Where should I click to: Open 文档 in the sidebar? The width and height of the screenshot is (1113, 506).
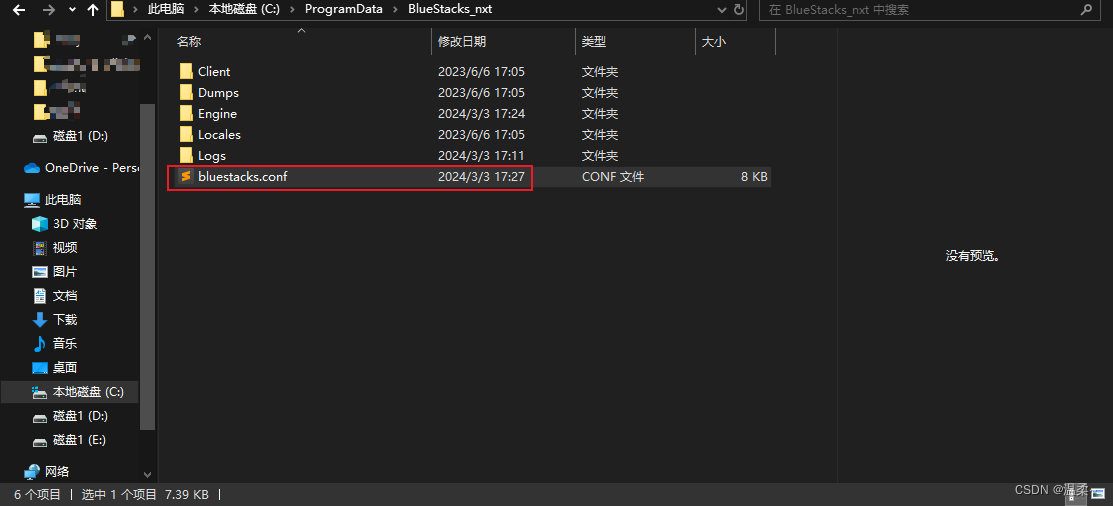pyautogui.click(x=65, y=296)
